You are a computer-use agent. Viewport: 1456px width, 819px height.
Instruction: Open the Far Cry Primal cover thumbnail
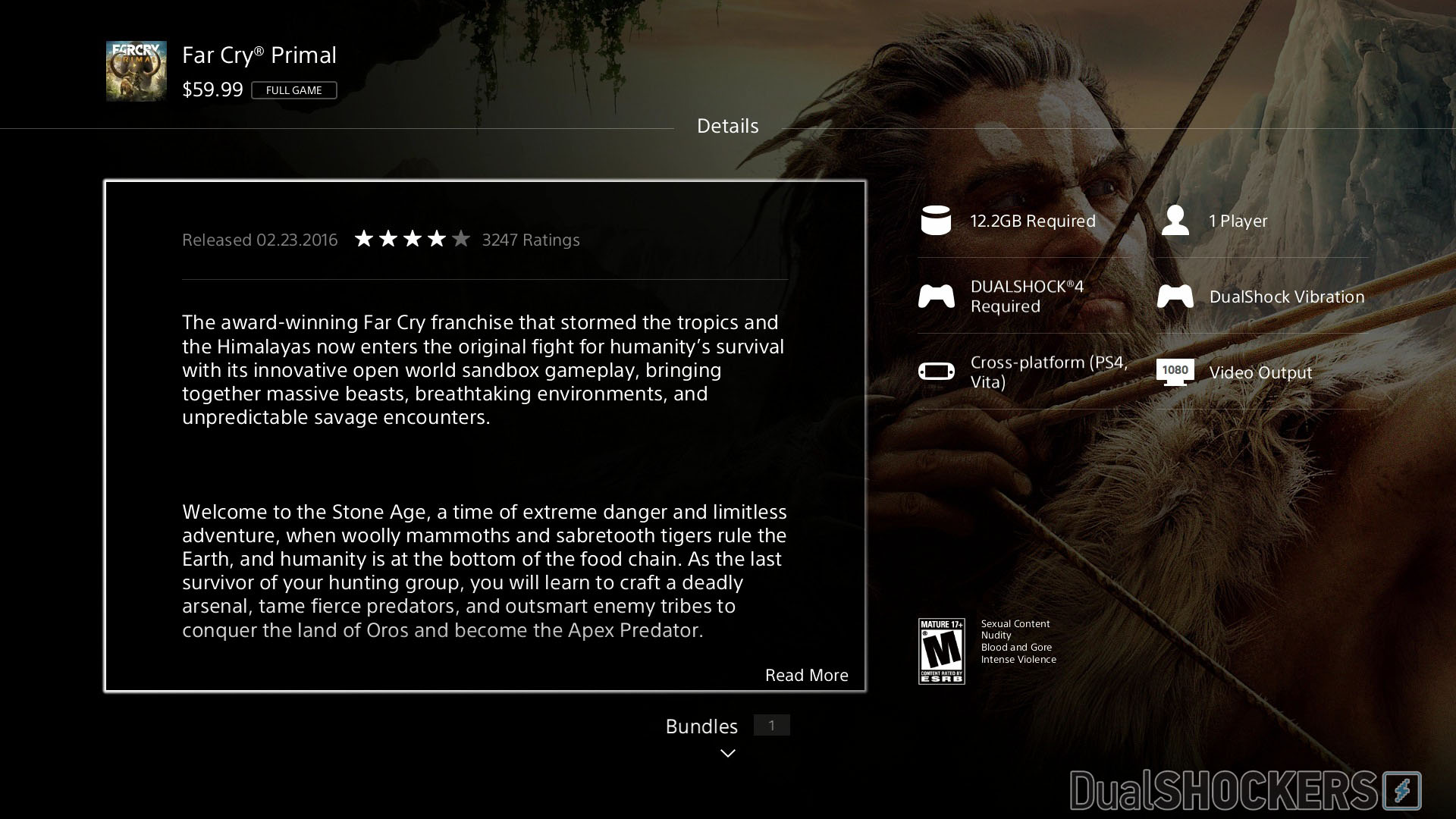click(136, 71)
